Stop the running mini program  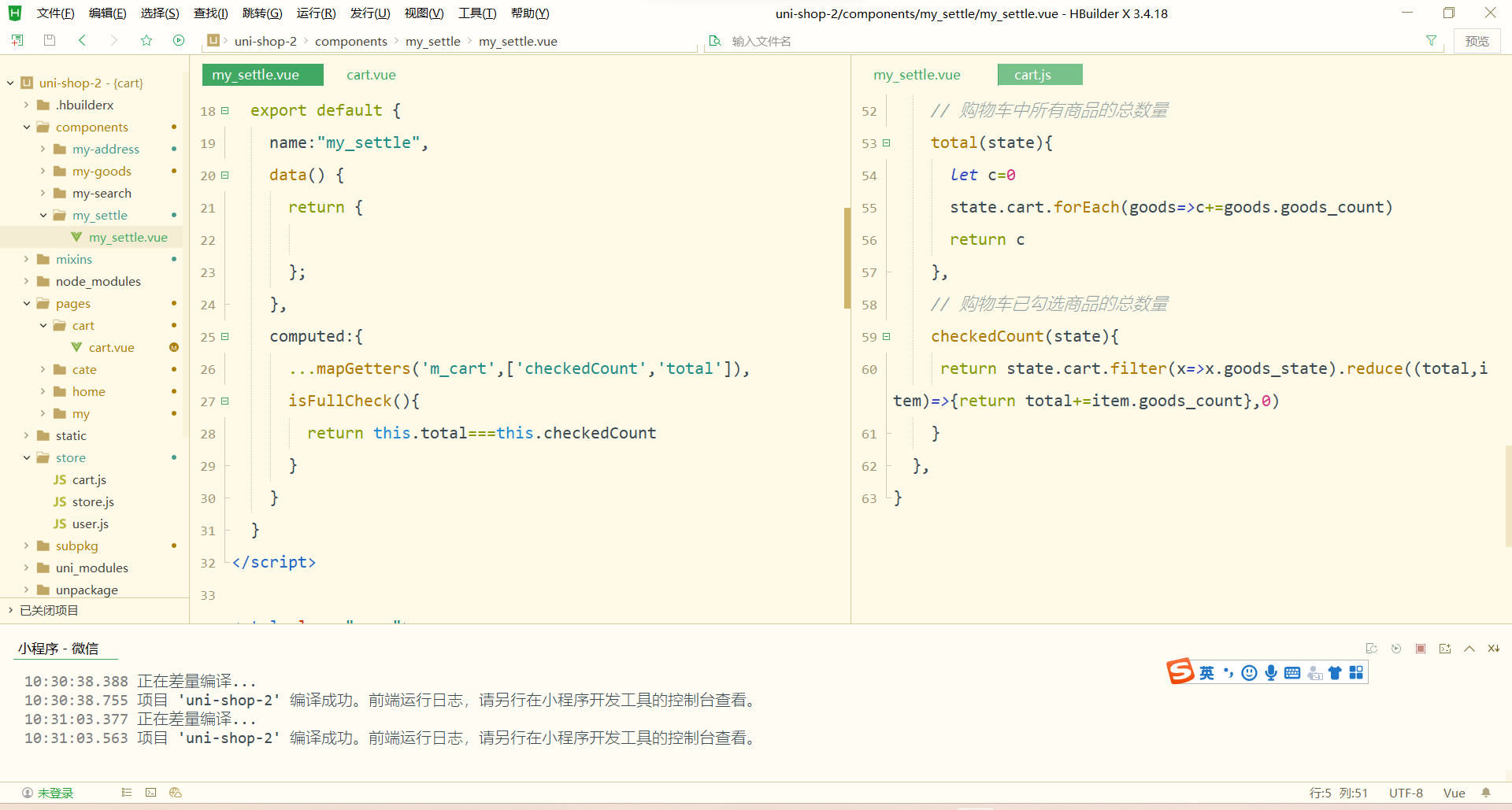tap(1421, 649)
